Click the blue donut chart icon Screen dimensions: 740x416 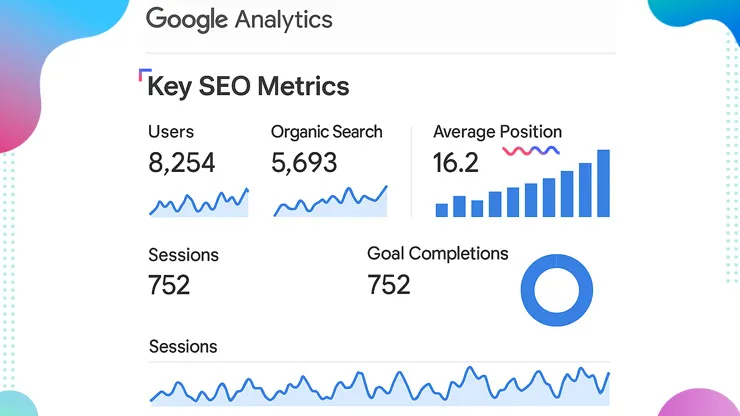(557, 288)
